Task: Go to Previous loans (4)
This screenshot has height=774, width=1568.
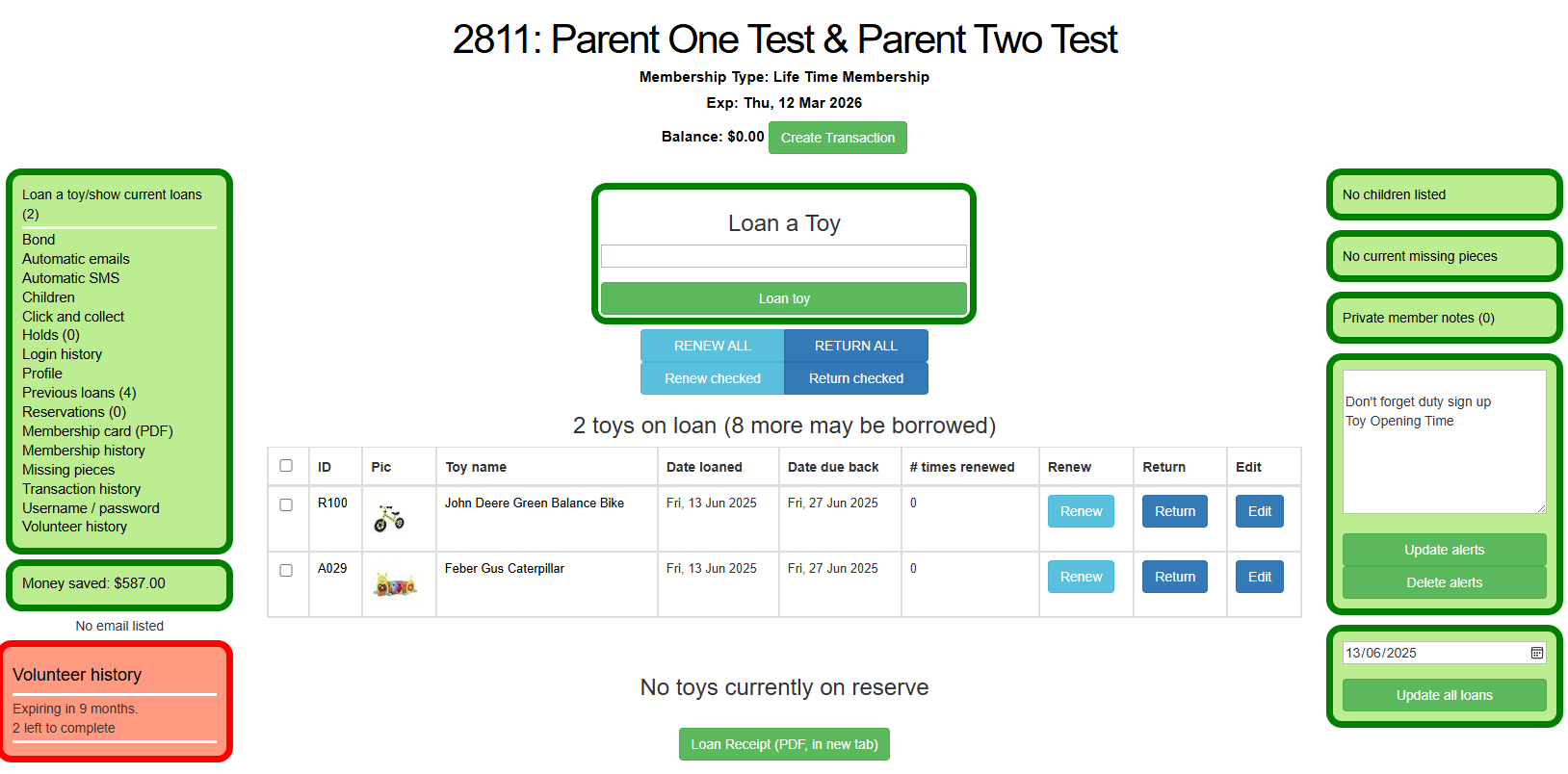Action: coord(79,393)
